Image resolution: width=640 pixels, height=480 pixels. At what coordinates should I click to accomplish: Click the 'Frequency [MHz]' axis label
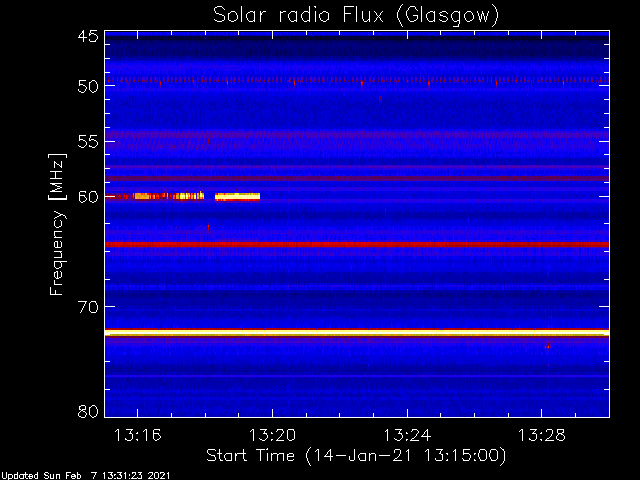pyautogui.click(x=57, y=224)
